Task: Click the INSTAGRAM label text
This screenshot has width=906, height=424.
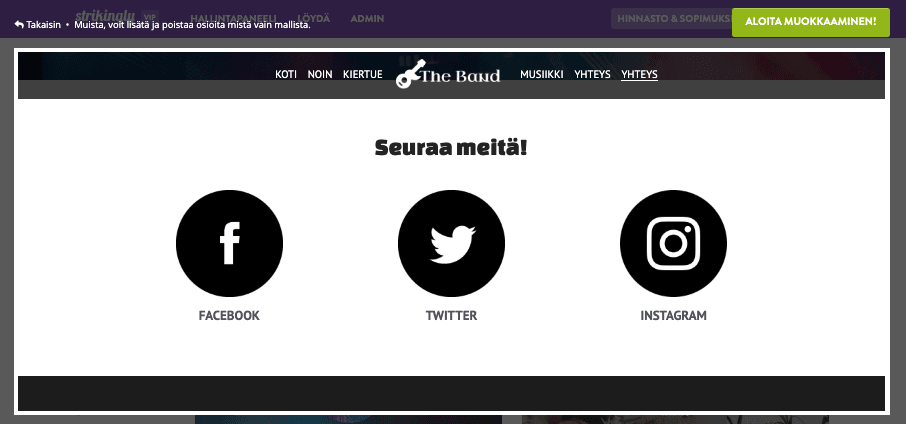Action: pos(673,315)
